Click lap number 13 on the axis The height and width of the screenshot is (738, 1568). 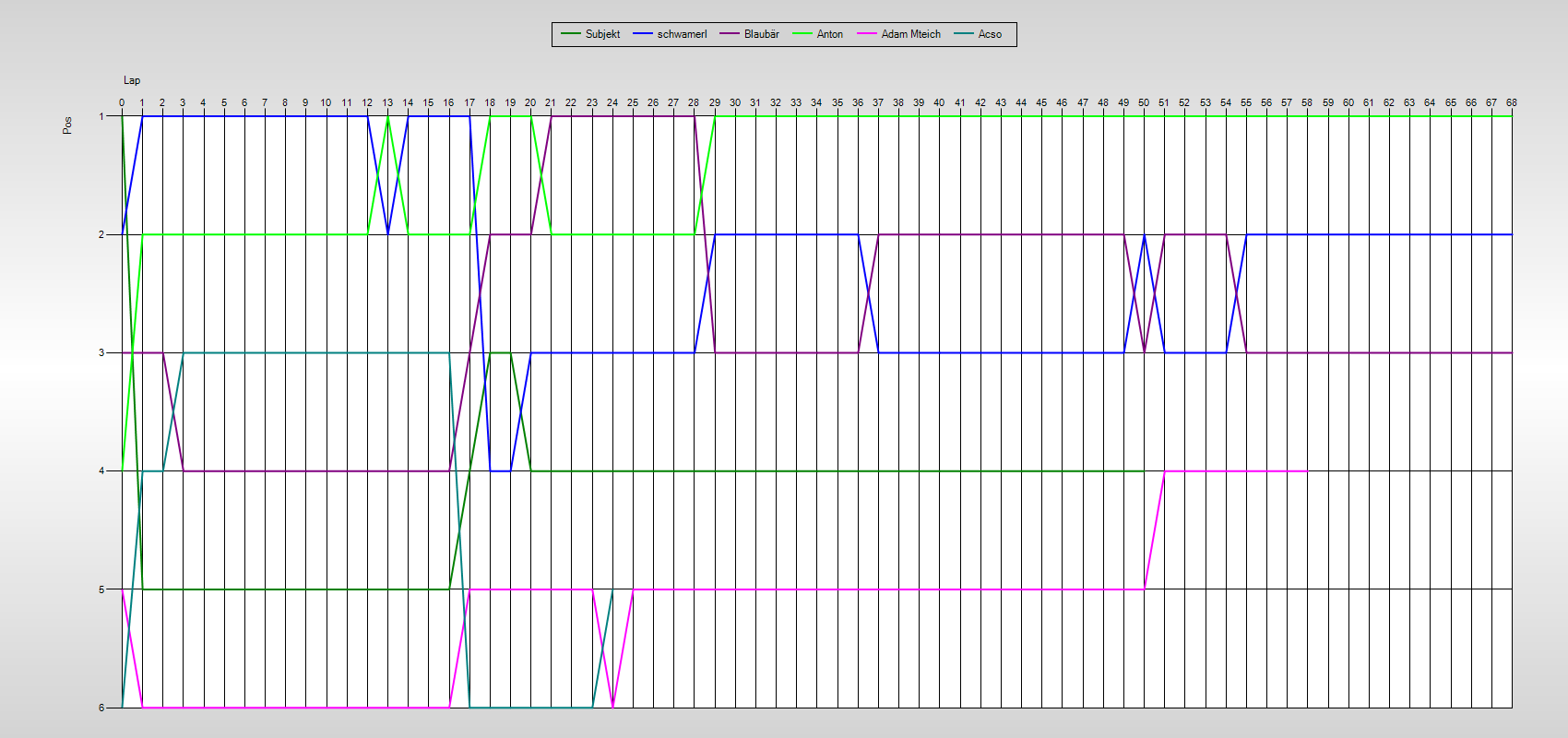coord(387,102)
